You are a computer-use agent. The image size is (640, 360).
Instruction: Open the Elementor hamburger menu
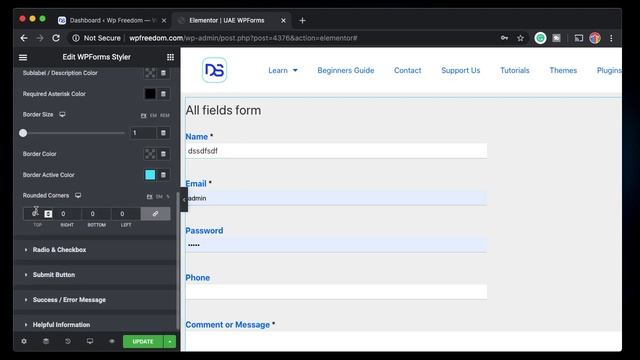tap(23, 58)
